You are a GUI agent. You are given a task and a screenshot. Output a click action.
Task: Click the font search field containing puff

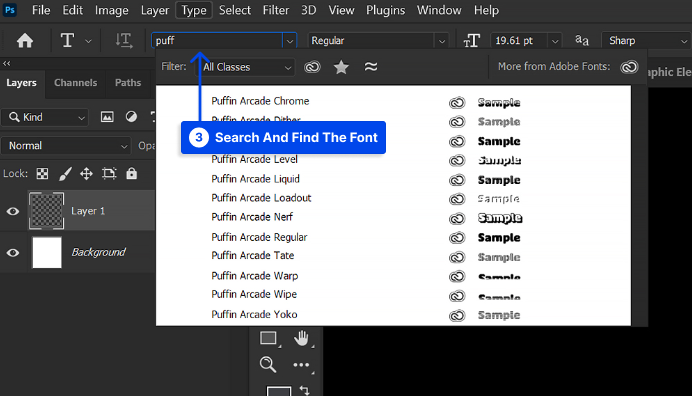217,41
